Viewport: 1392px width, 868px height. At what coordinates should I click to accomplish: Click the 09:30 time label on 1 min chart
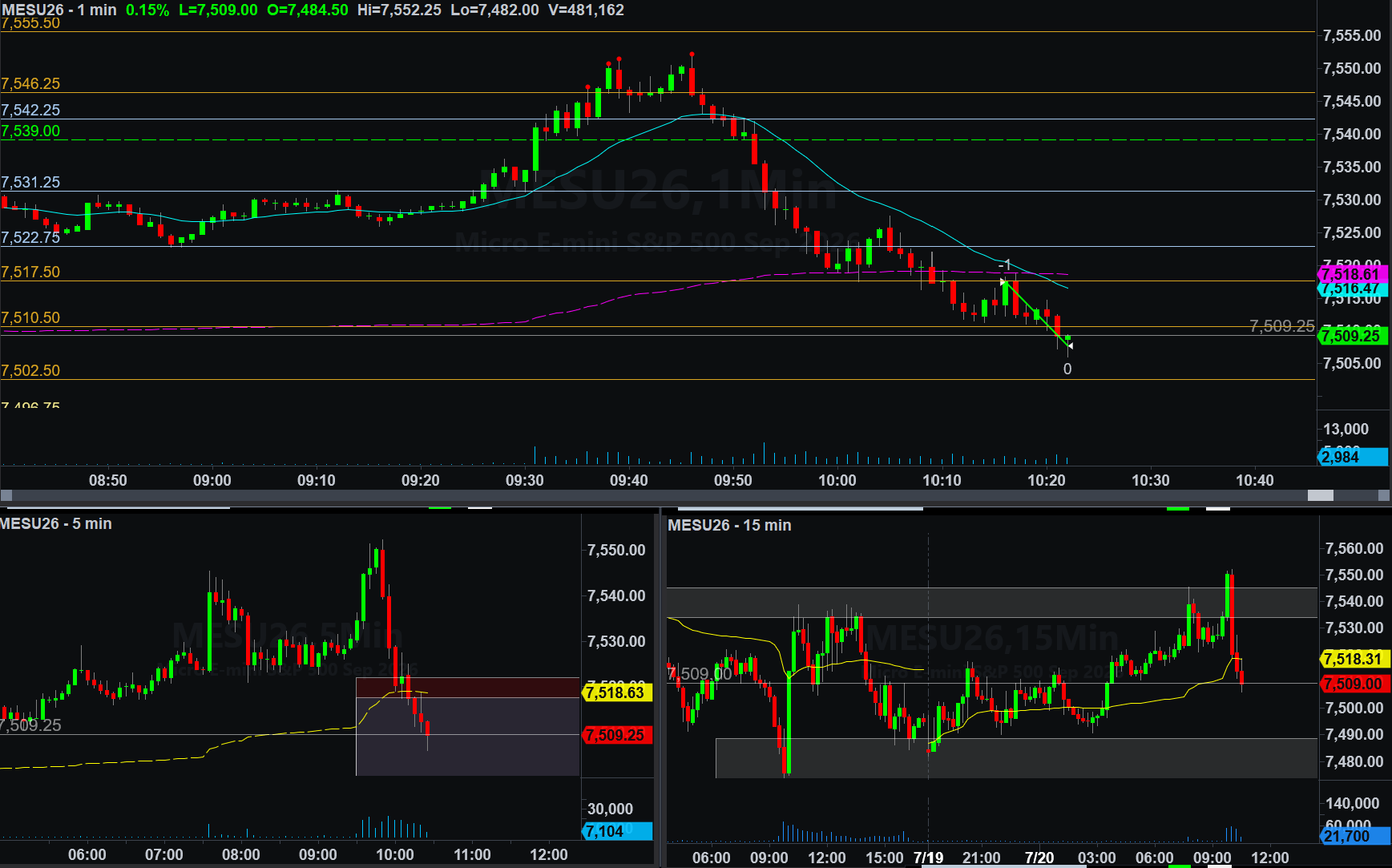525,480
